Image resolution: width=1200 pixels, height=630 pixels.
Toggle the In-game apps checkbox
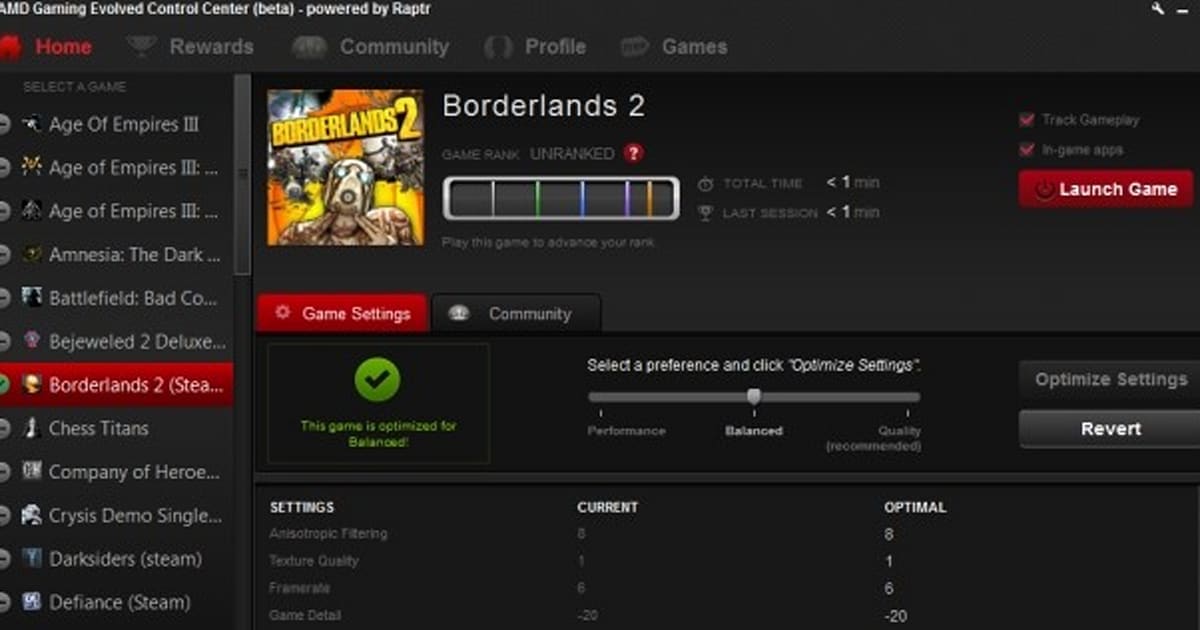point(1026,150)
